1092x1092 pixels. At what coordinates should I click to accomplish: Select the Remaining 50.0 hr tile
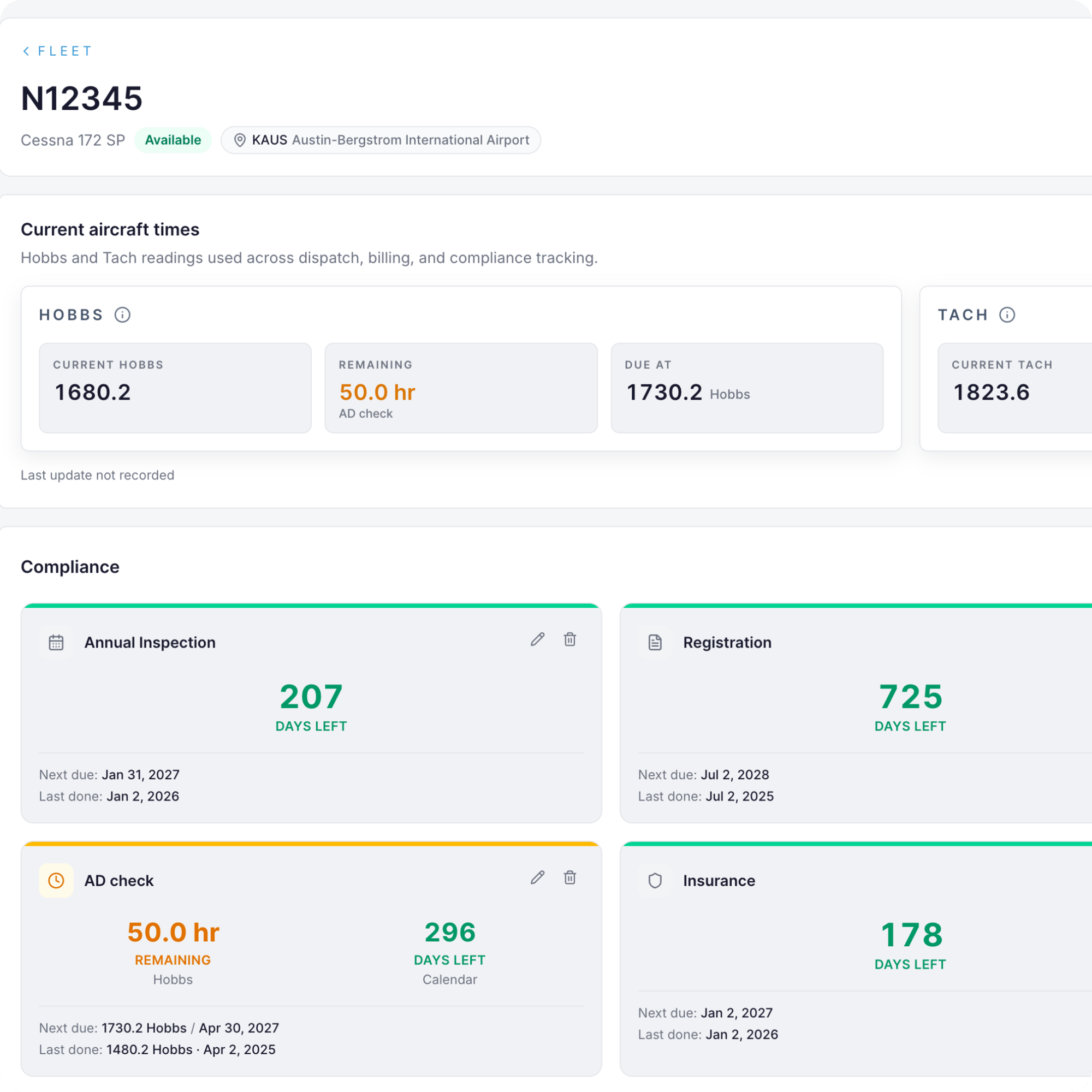pos(461,388)
